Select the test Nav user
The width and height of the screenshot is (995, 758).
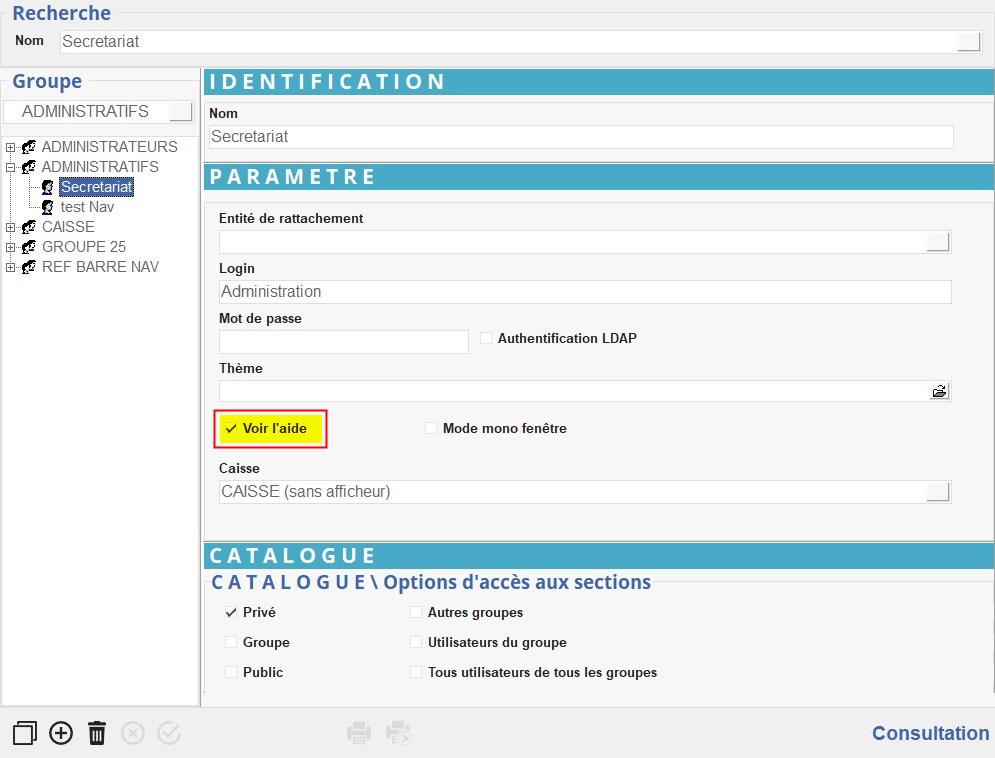(x=87, y=207)
